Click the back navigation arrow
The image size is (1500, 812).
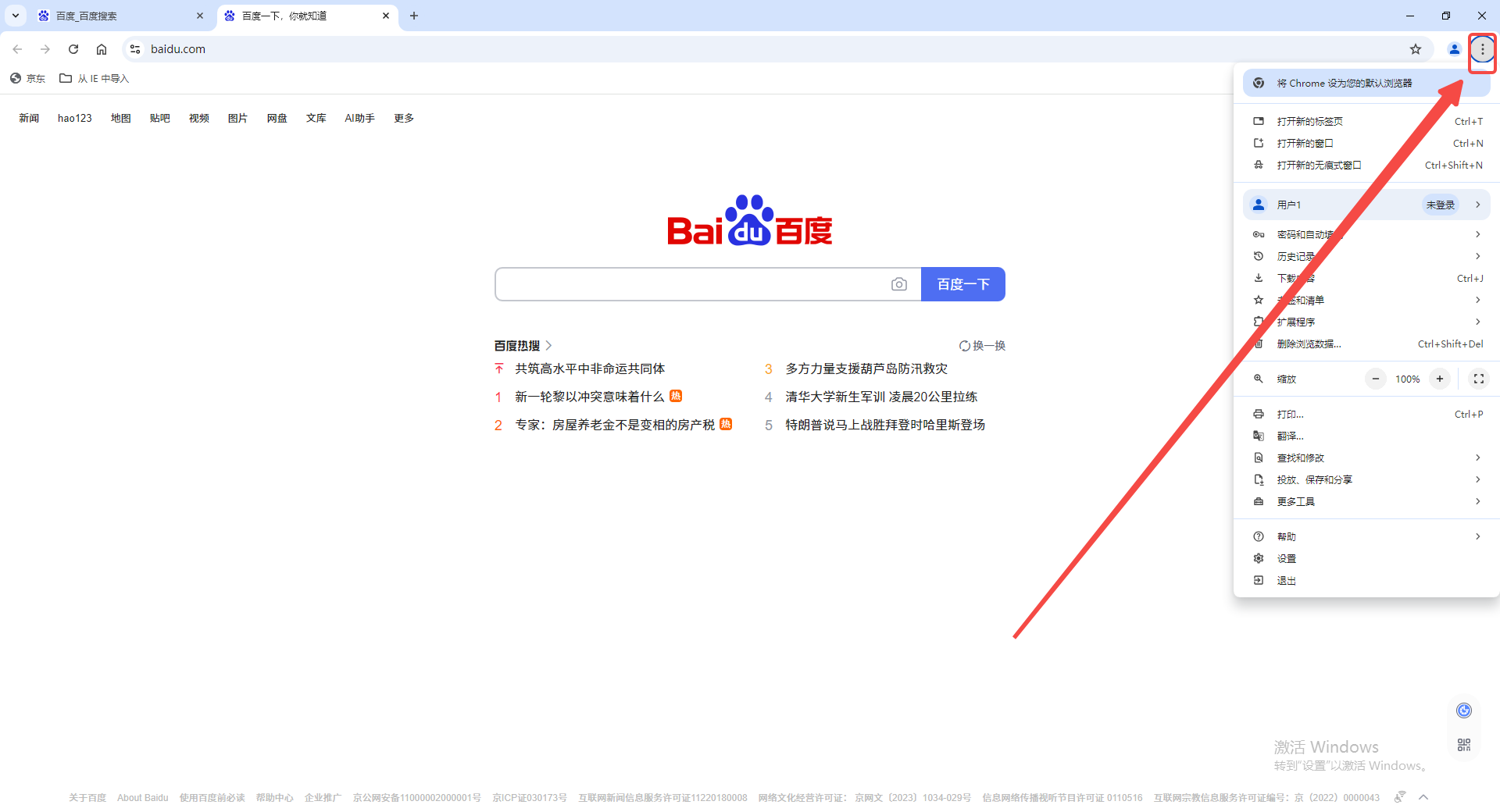point(17,49)
